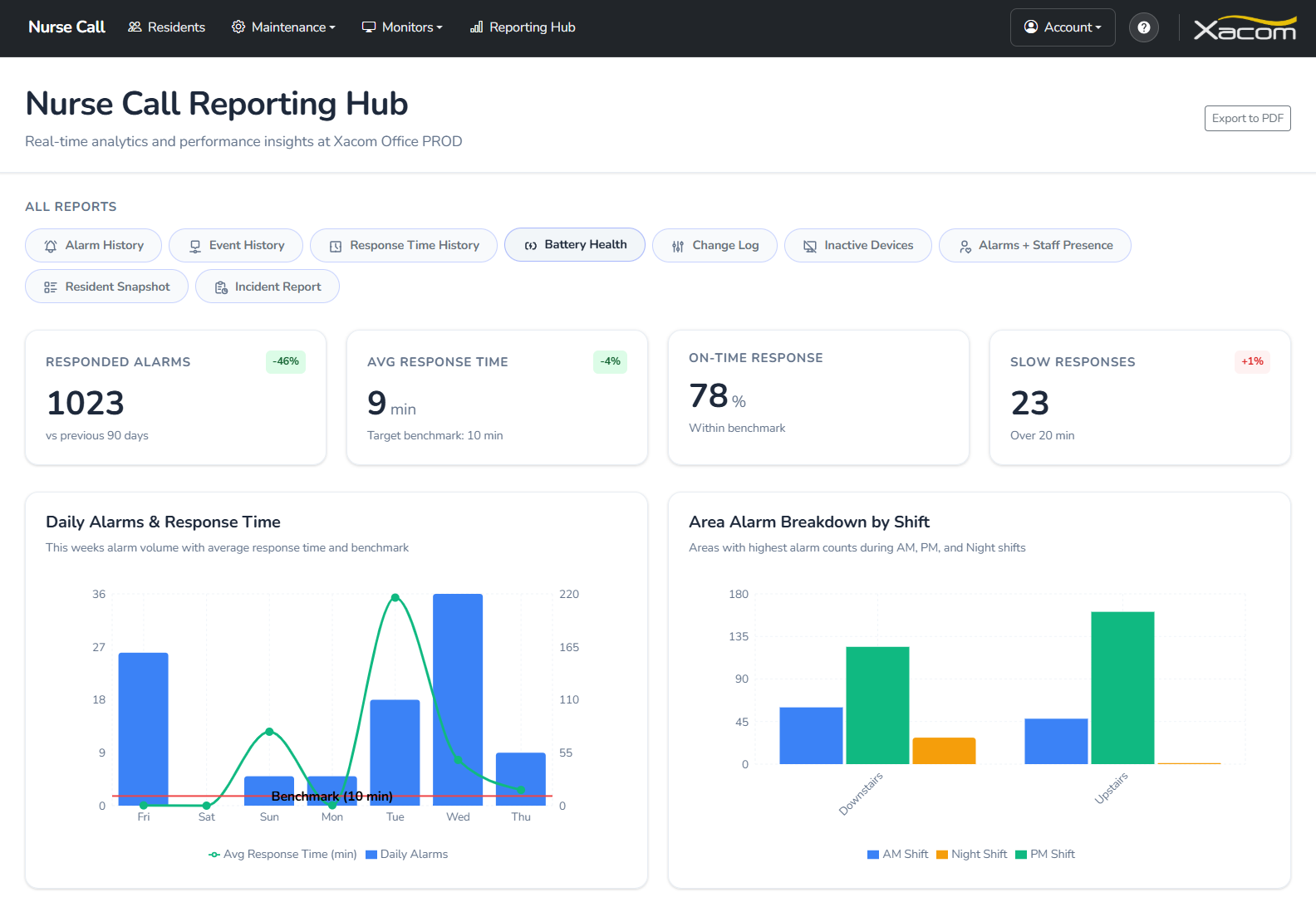Go to the Residents page
Screen dimensions: 1316x902
click(167, 27)
